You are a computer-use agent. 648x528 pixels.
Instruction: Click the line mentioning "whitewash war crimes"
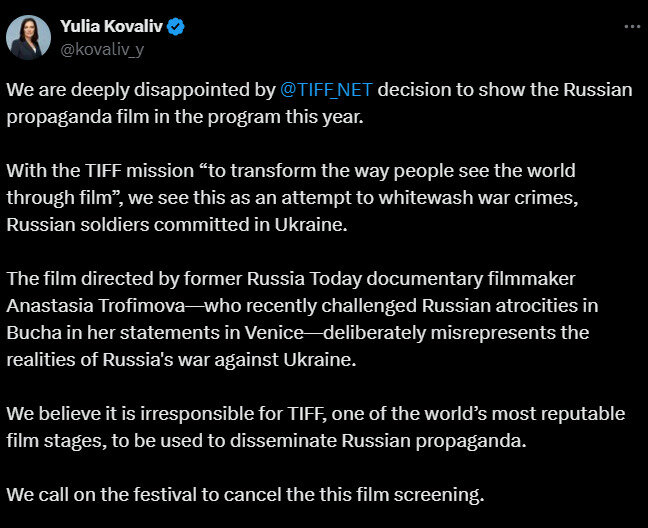[292, 197]
